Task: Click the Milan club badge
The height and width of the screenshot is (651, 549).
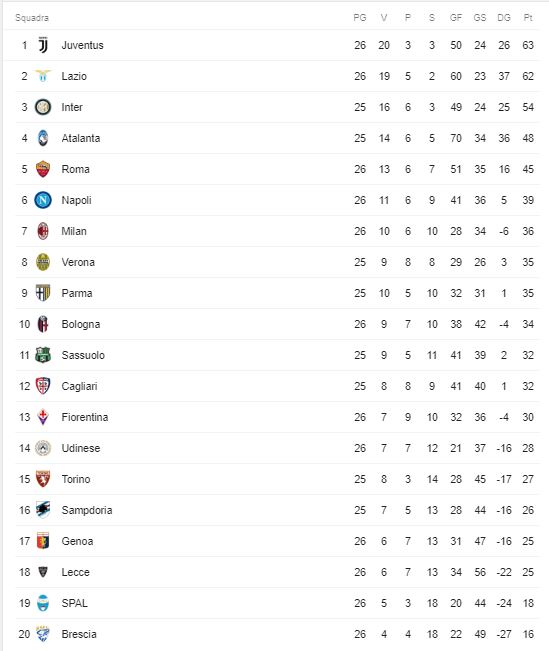Action: (43, 231)
